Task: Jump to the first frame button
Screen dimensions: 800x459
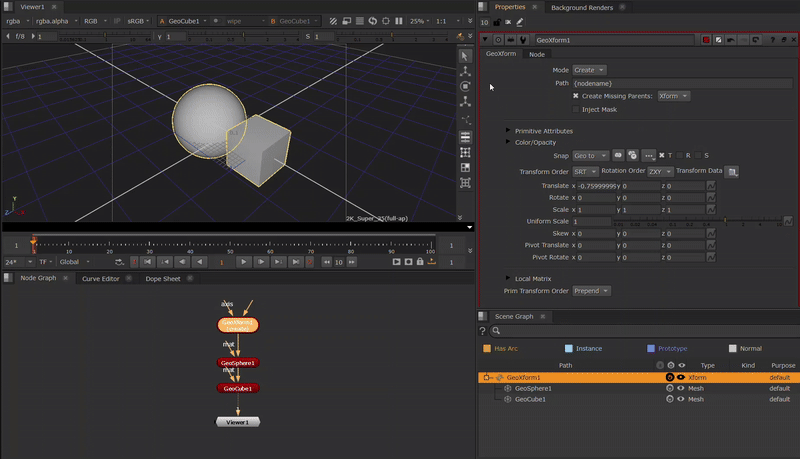Action: tap(147, 262)
